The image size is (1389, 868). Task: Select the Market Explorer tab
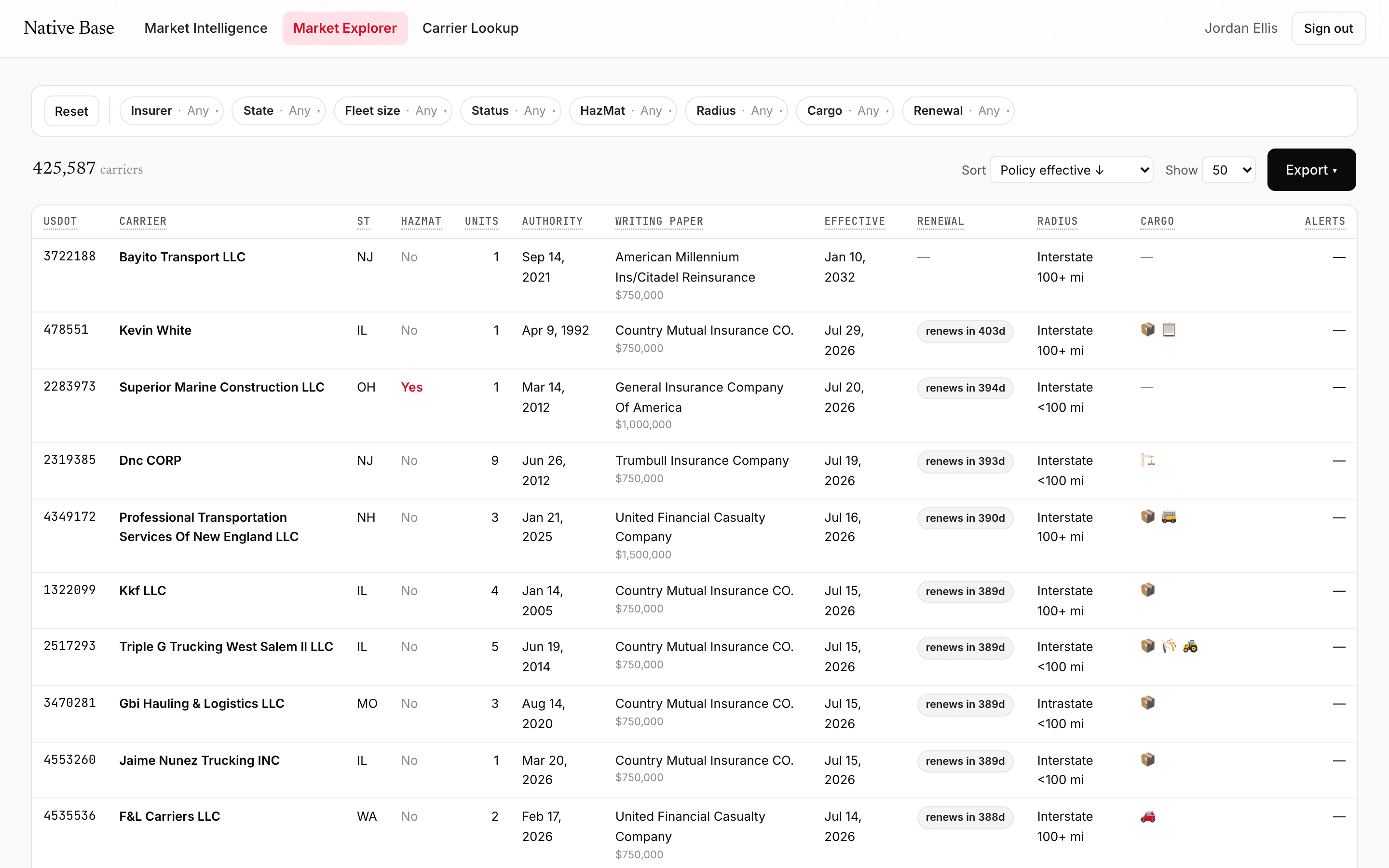click(345, 28)
